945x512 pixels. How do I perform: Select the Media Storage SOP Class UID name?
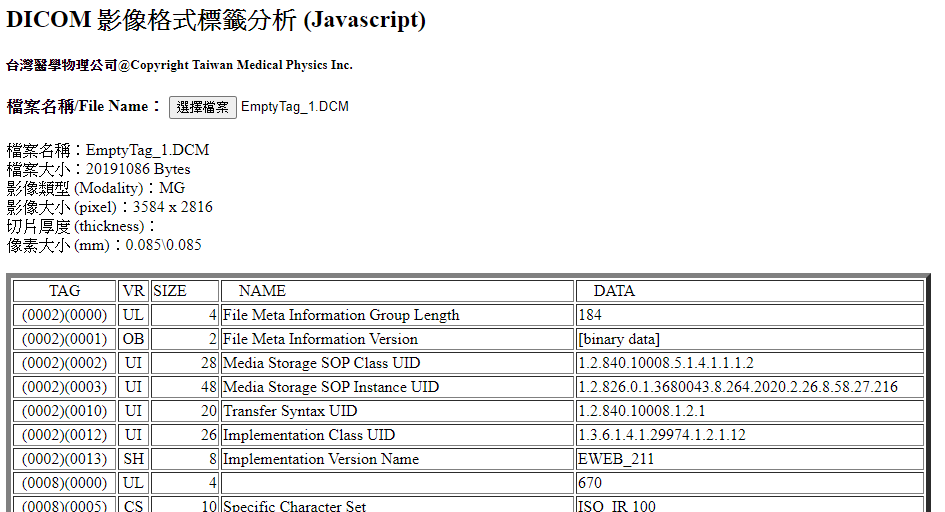tap(321, 363)
